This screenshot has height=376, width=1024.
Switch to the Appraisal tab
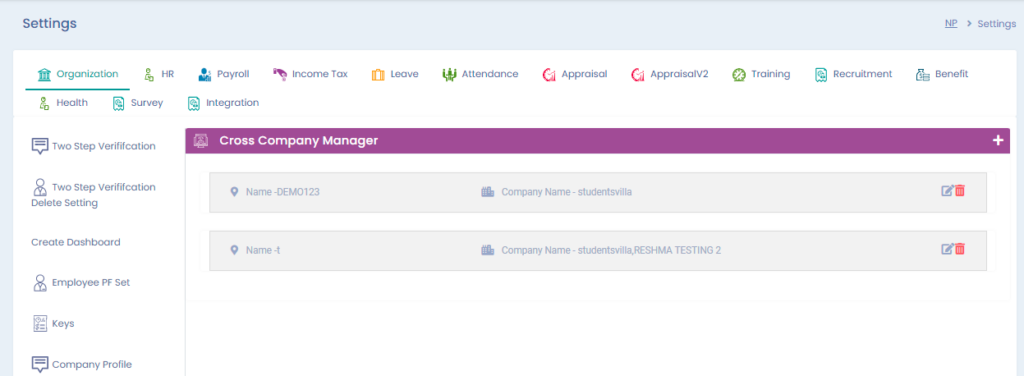coord(575,74)
